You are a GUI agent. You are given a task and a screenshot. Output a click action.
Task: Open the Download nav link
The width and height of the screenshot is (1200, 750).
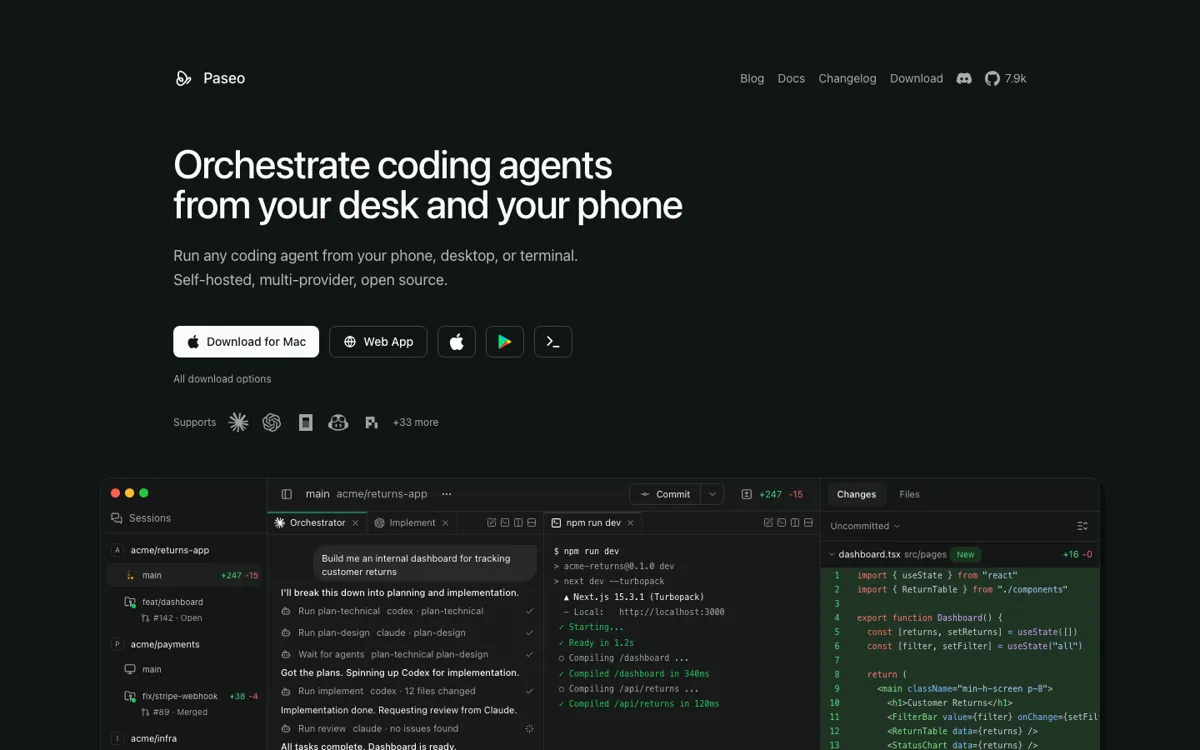click(916, 78)
